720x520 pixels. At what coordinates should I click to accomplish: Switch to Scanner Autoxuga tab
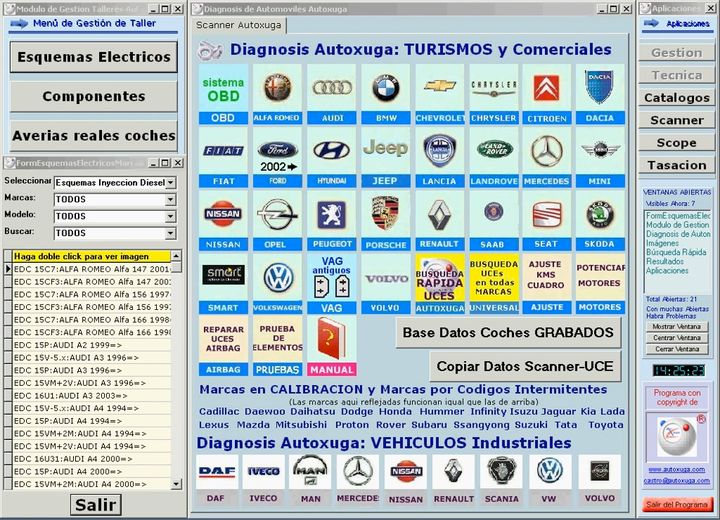pyautogui.click(x=239, y=25)
